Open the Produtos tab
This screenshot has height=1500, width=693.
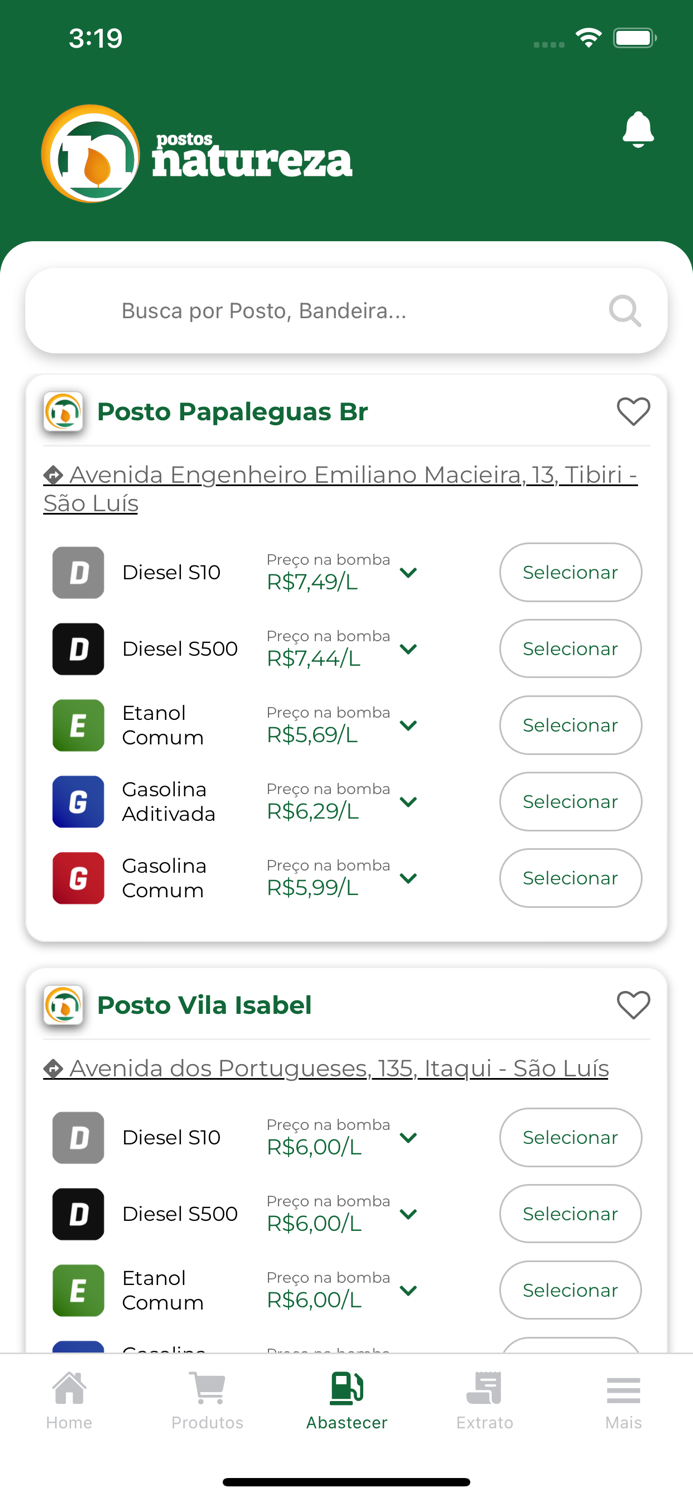click(x=207, y=1399)
